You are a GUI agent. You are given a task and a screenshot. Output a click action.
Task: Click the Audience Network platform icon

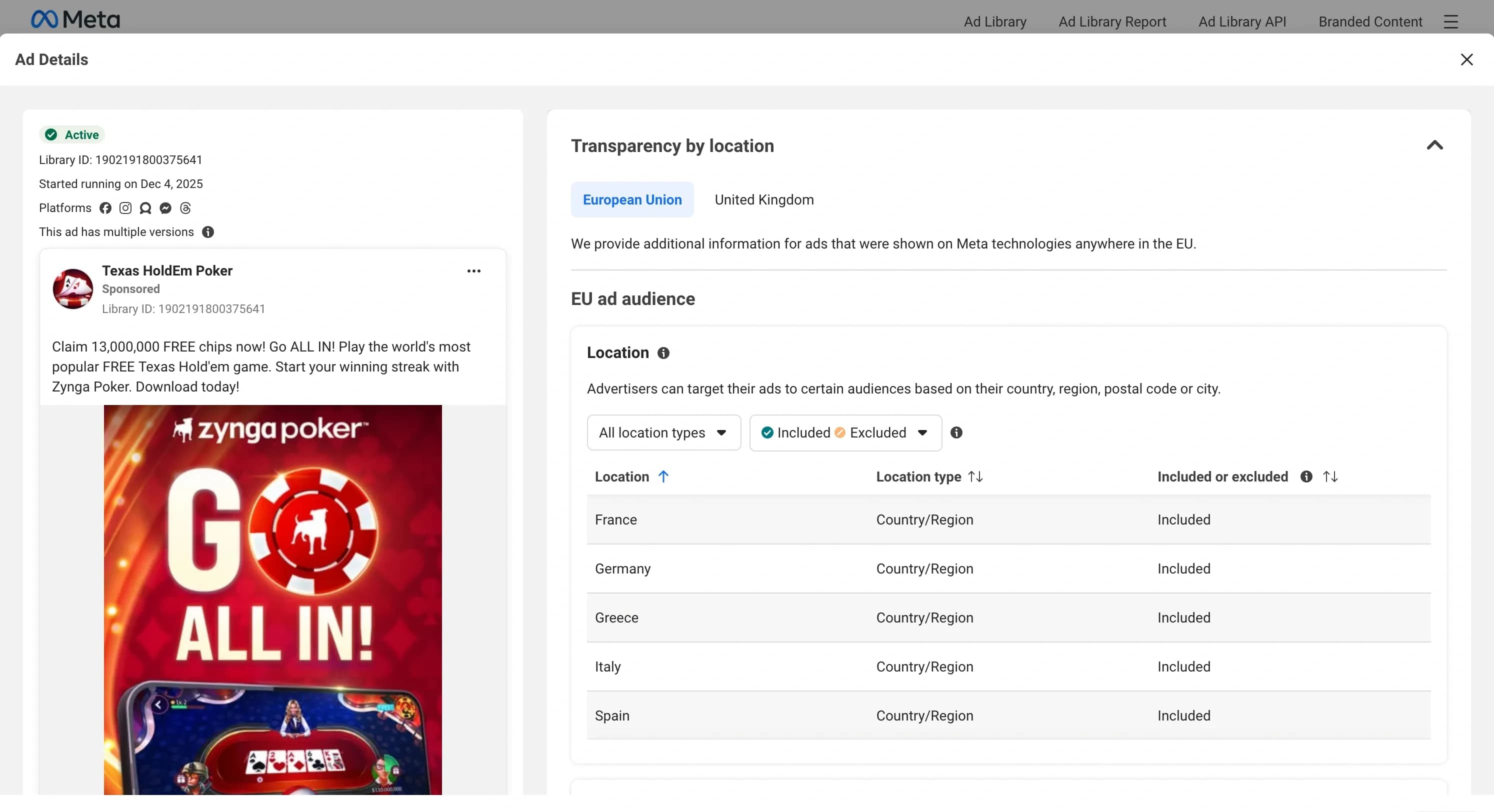tap(145, 207)
